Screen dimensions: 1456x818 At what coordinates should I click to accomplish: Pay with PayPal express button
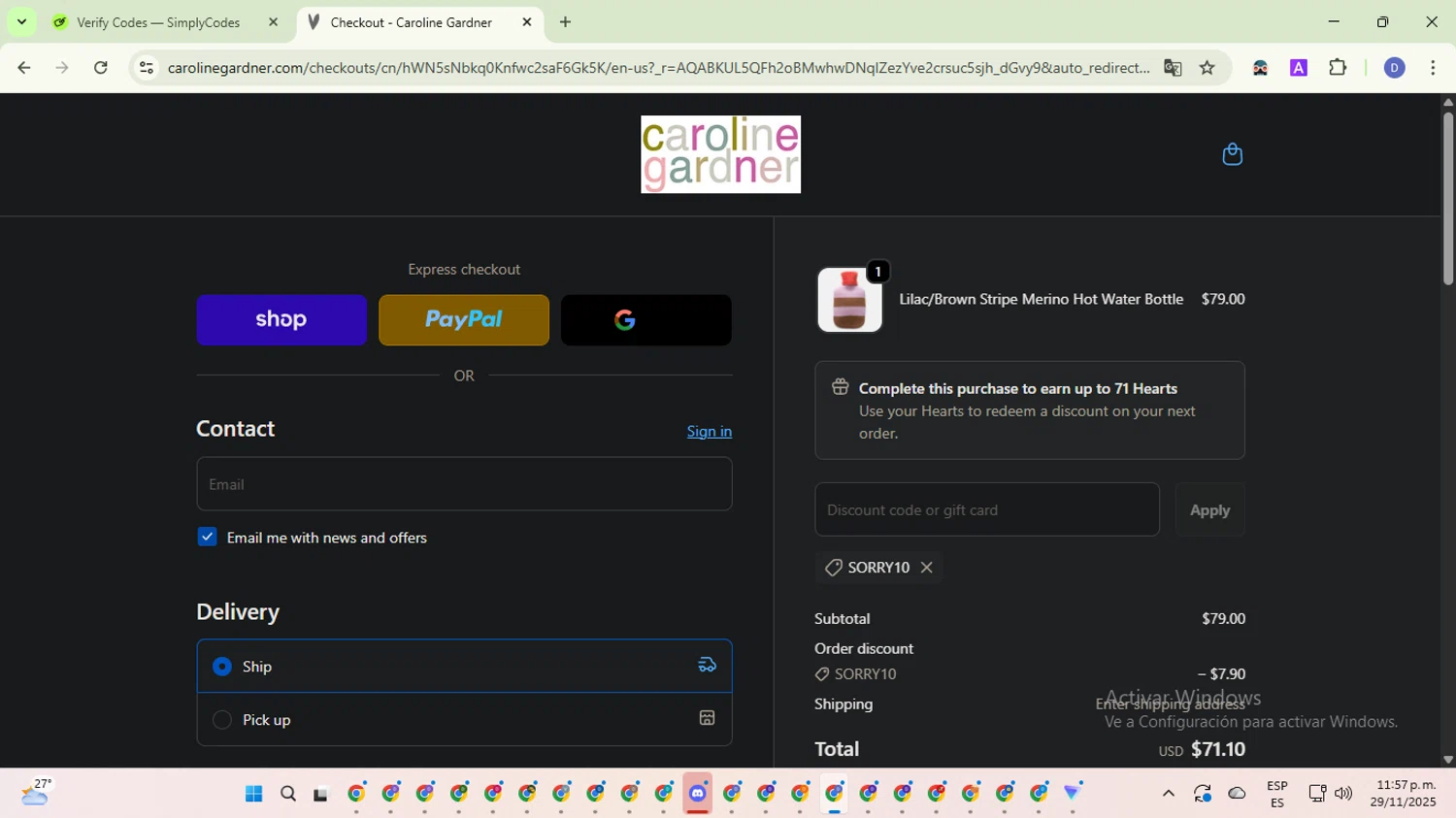[x=464, y=320]
